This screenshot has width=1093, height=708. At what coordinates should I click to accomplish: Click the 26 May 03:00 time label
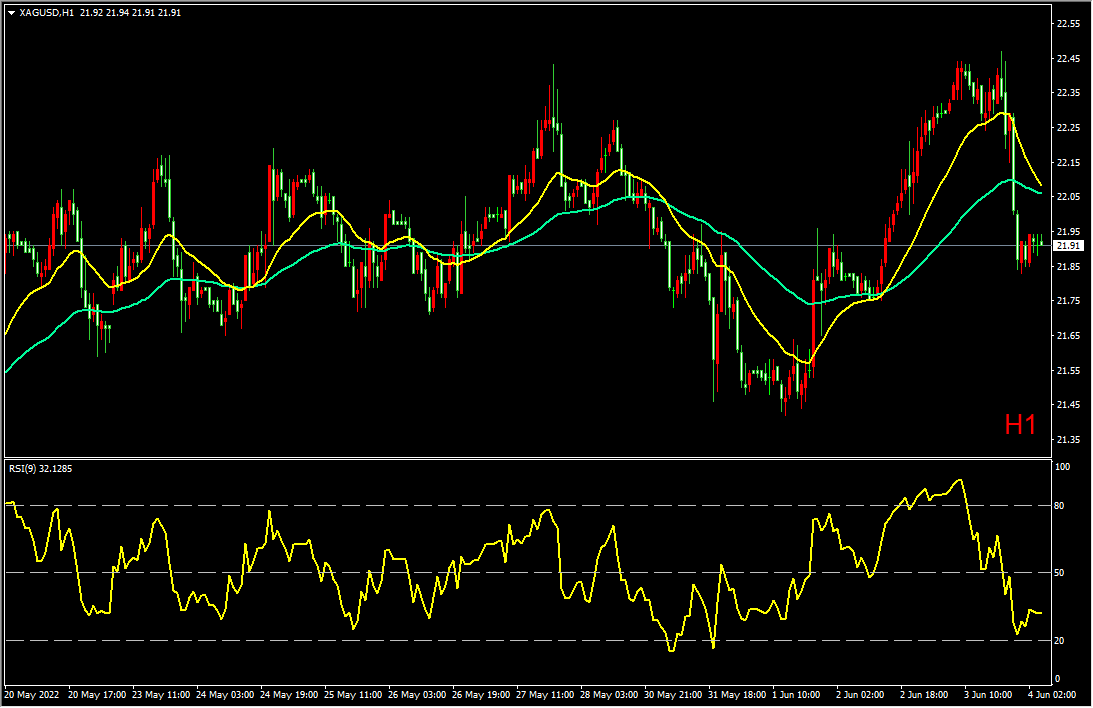tap(417, 695)
